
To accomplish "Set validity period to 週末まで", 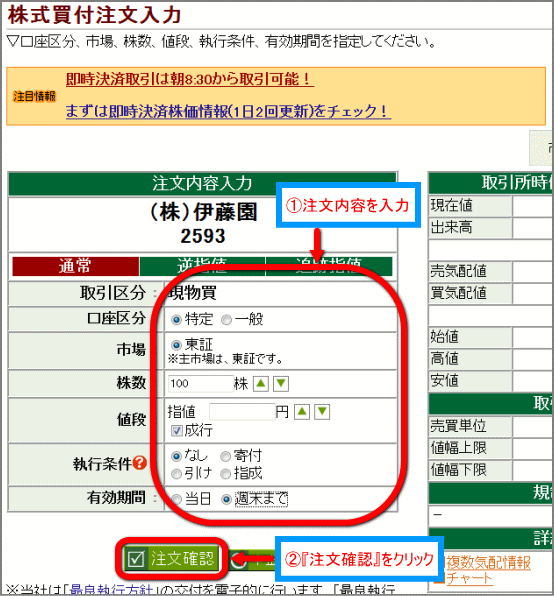I will point(226,499).
